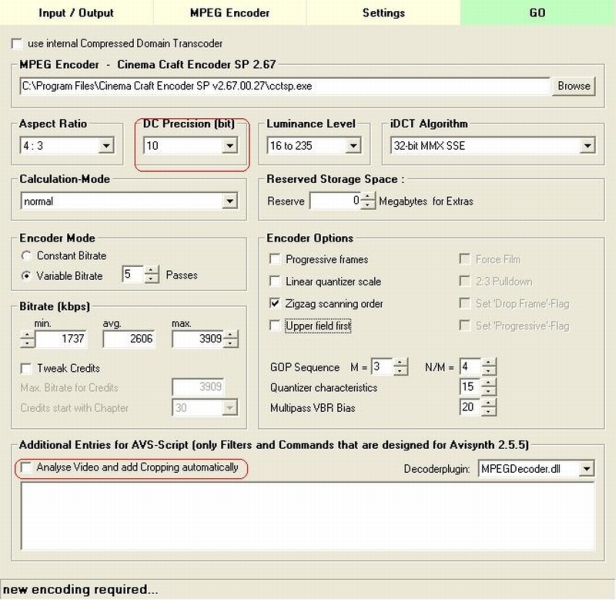Select Constant Bitrate radio button
The width and height of the screenshot is (616, 600).
point(26,256)
